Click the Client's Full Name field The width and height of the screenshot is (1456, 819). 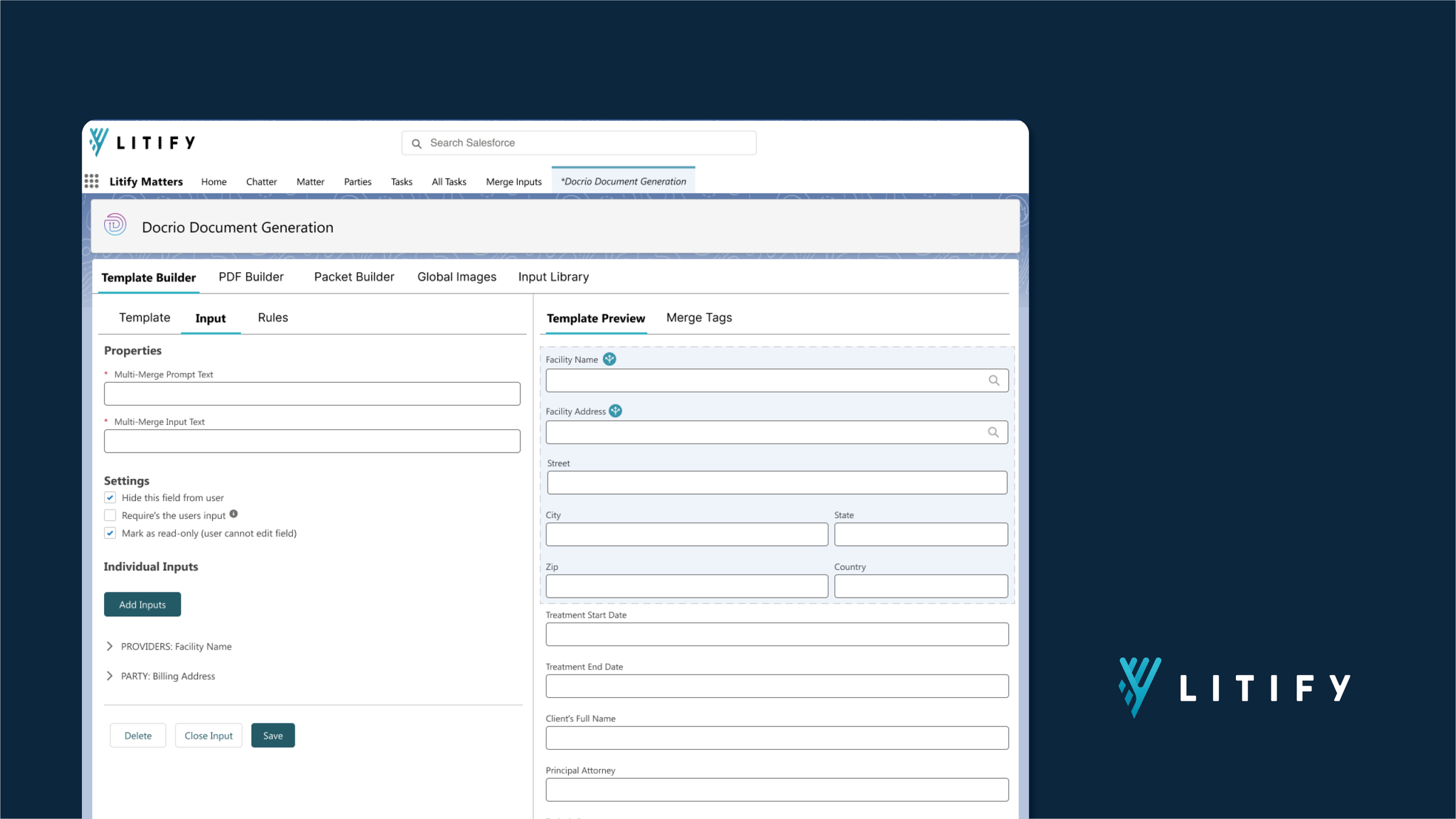pos(777,738)
